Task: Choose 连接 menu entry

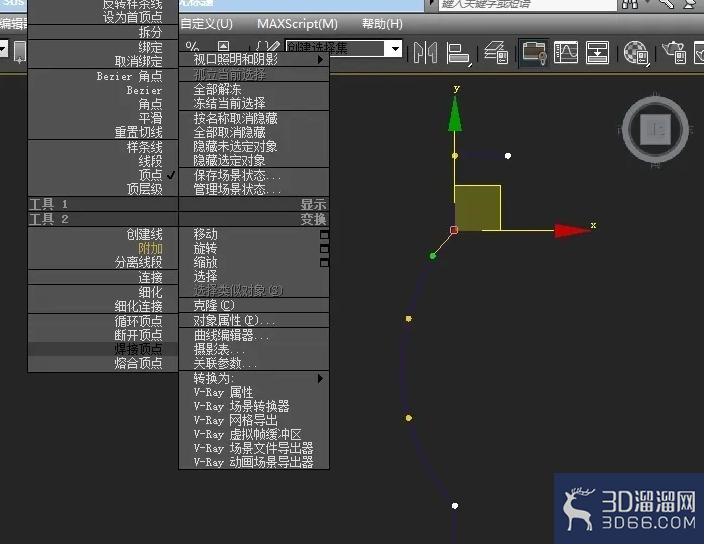Action: pyautogui.click(x=103, y=277)
